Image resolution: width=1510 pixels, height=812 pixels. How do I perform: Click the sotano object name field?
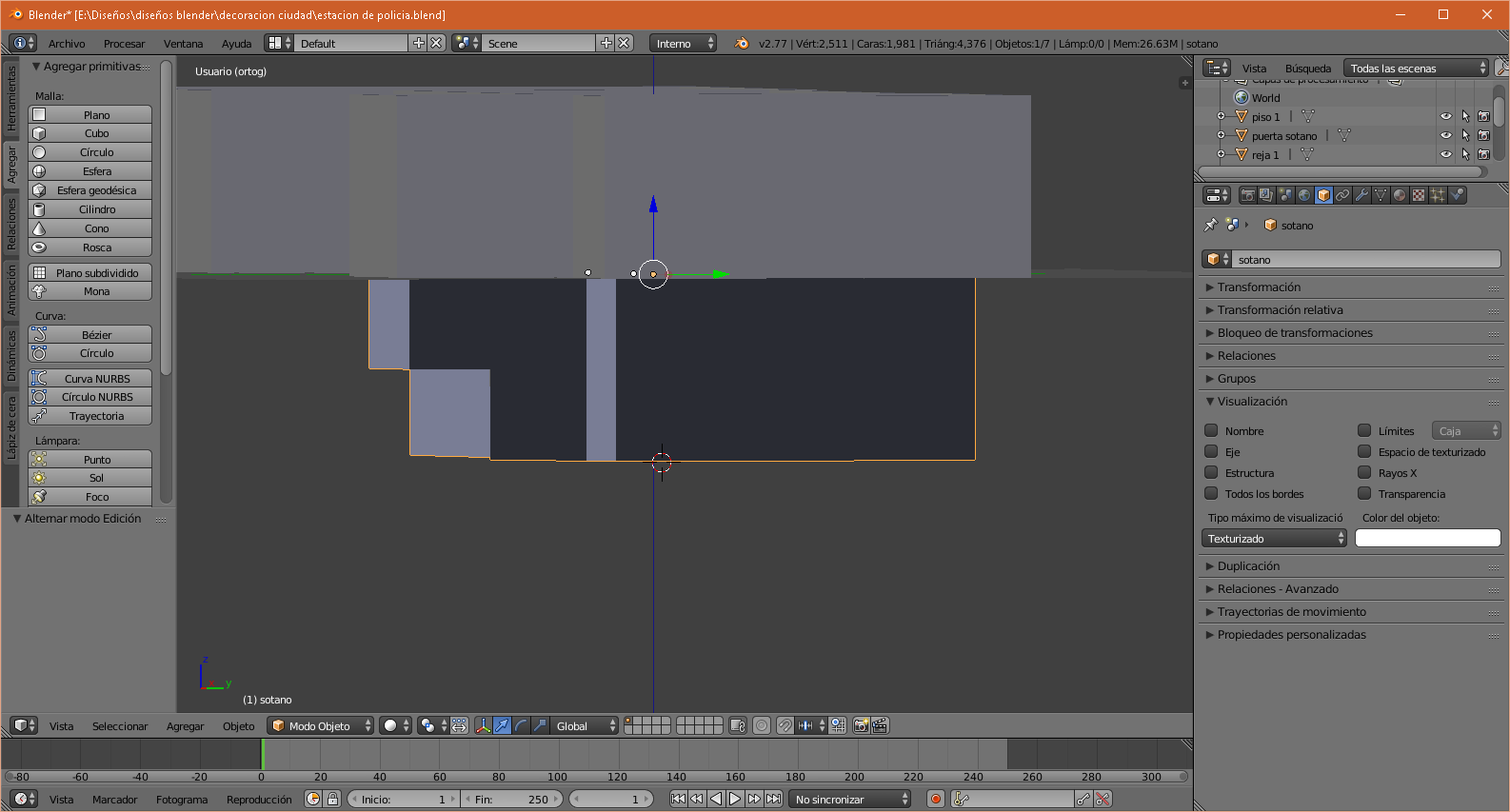pos(1361,260)
